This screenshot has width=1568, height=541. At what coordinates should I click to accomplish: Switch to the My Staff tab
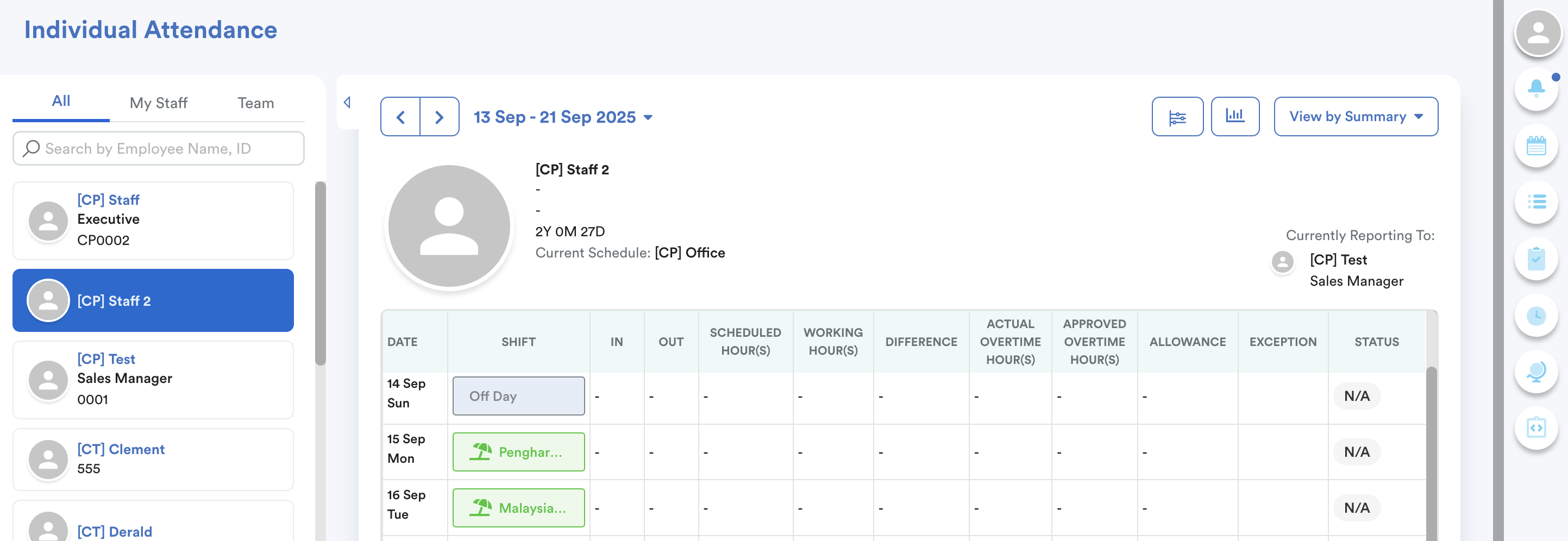pos(158,103)
